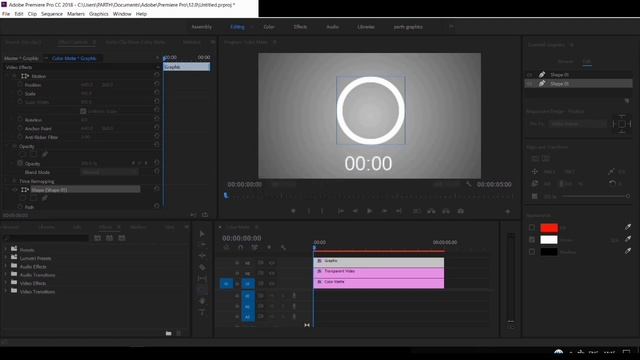
Task: Select the Slip tool in the tools panel
Action: (202, 279)
